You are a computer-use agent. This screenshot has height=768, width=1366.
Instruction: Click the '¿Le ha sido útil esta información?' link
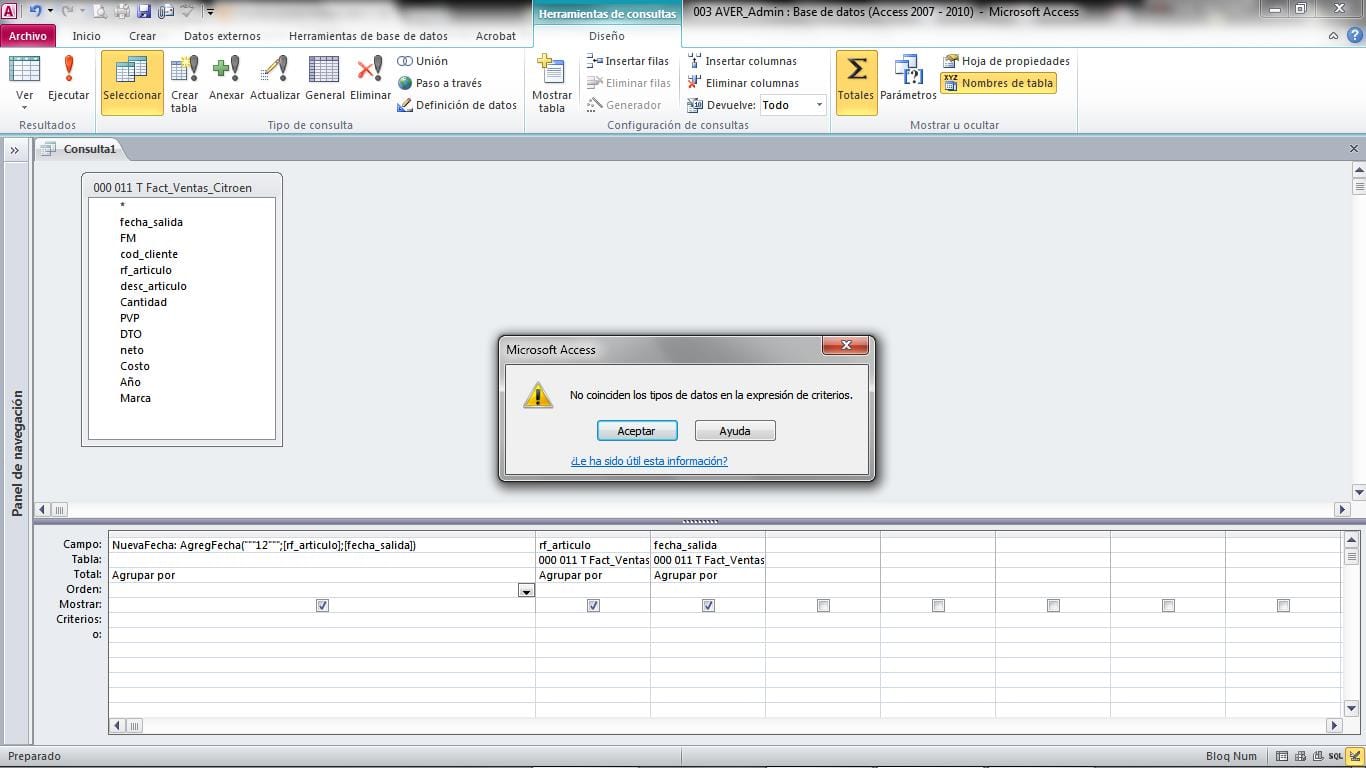pos(648,461)
